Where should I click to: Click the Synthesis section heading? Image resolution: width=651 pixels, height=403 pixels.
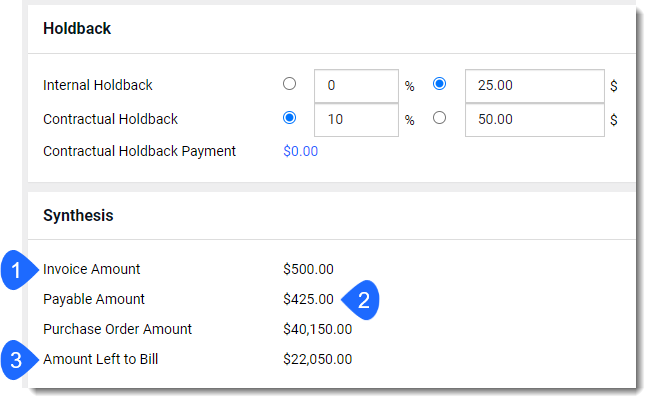[x=78, y=215]
